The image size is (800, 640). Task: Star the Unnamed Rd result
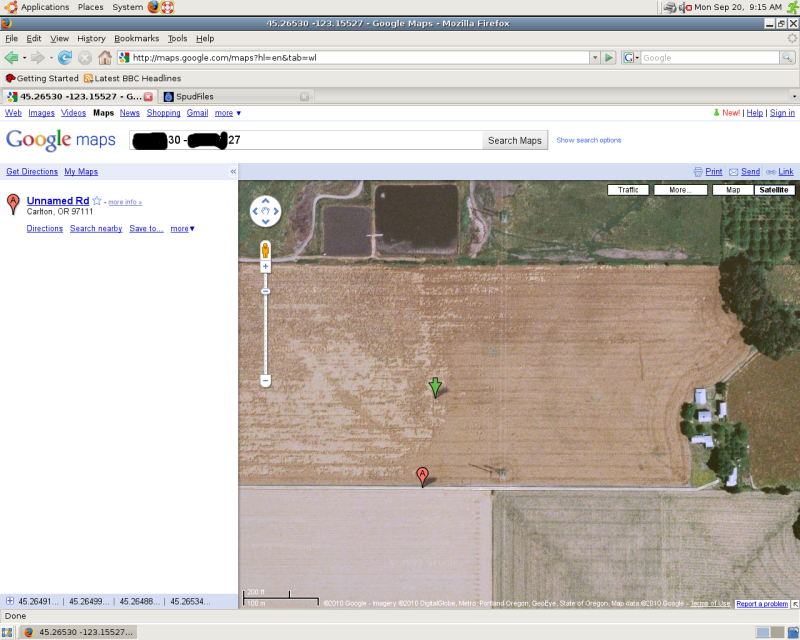(x=98, y=201)
